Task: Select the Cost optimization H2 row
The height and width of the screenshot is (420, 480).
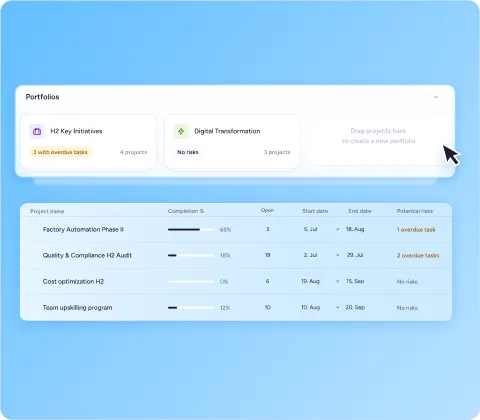Action: [236, 281]
